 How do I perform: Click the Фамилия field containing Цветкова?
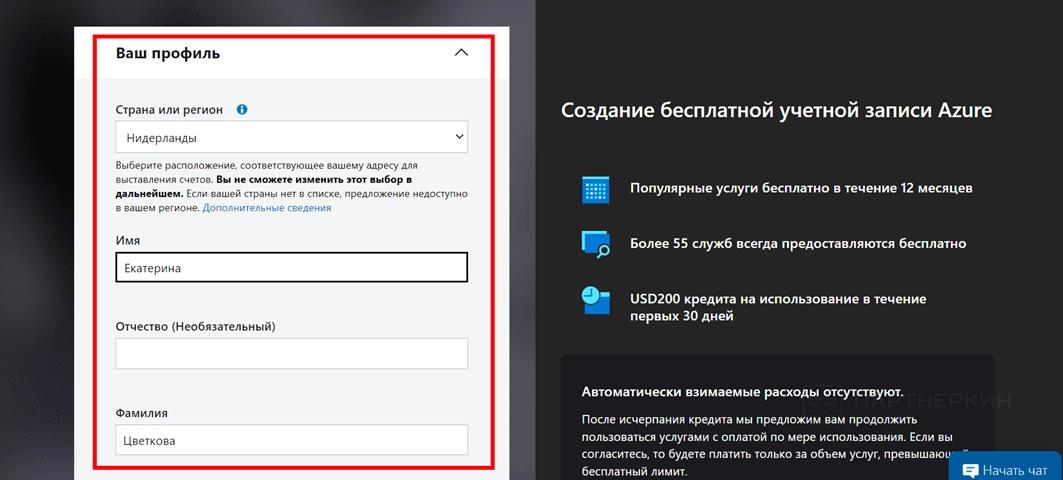click(x=292, y=440)
